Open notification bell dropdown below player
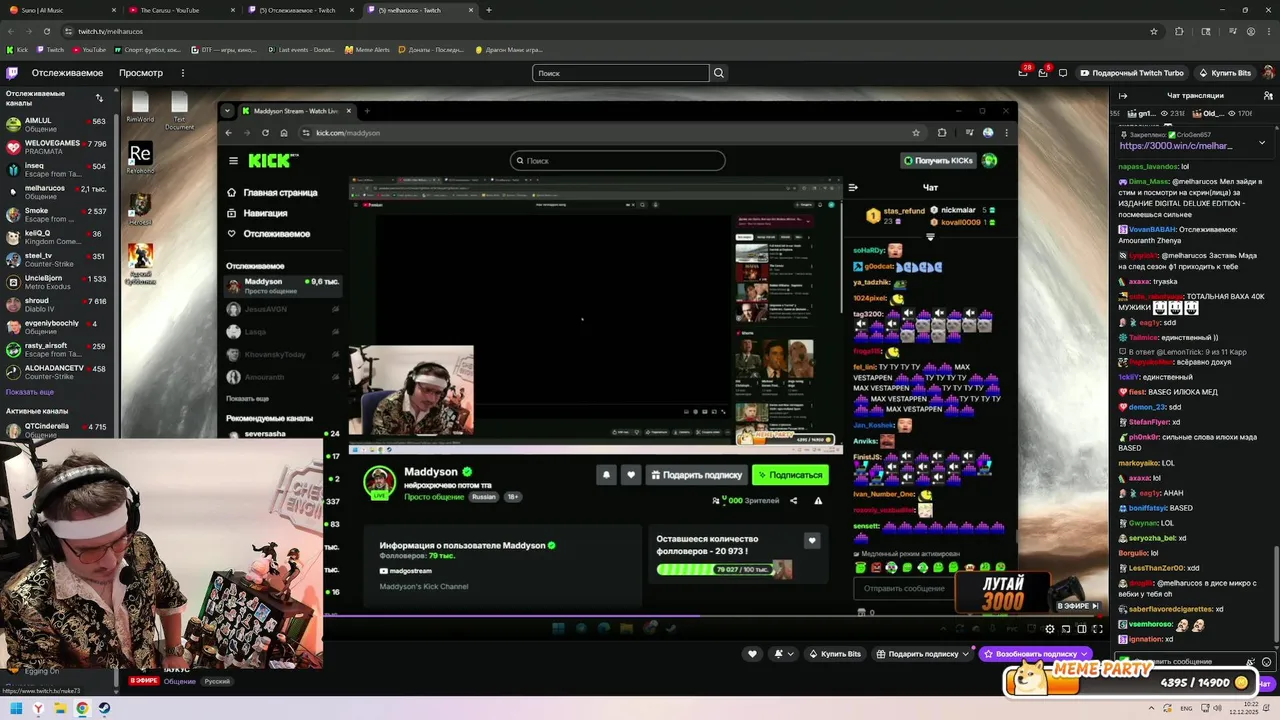 tap(783, 654)
